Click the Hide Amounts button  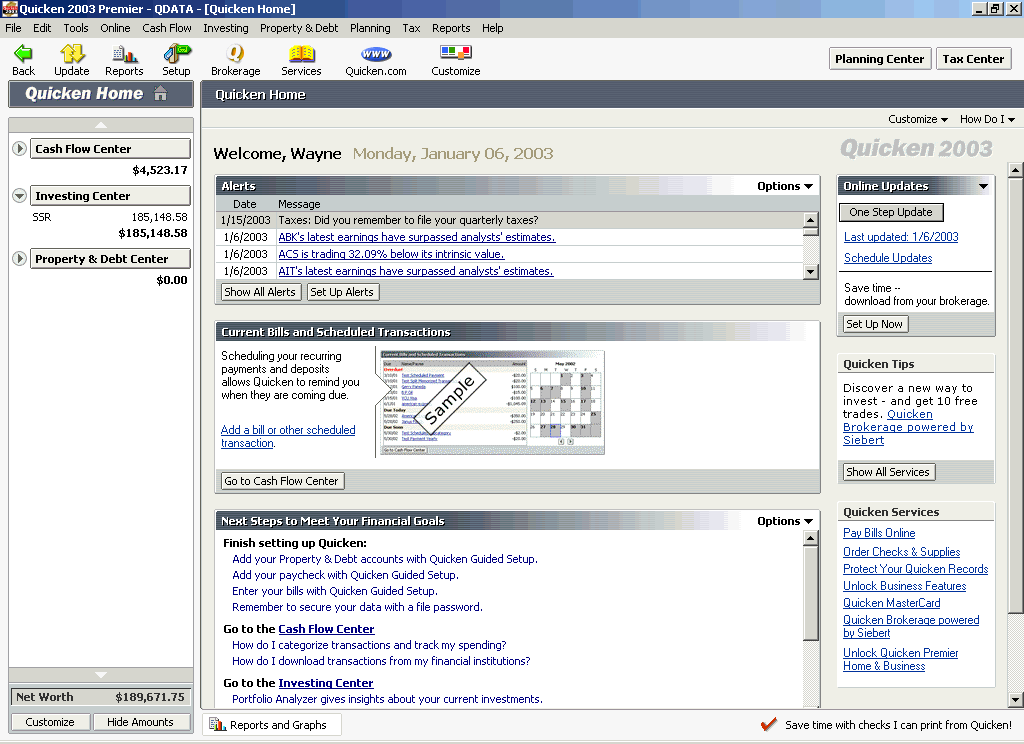click(140, 722)
